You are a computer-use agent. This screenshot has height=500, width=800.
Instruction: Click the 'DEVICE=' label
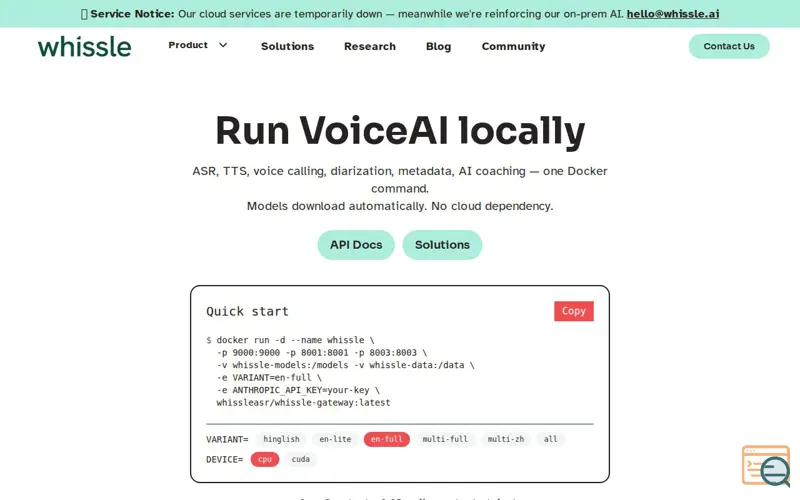tap(224, 460)
